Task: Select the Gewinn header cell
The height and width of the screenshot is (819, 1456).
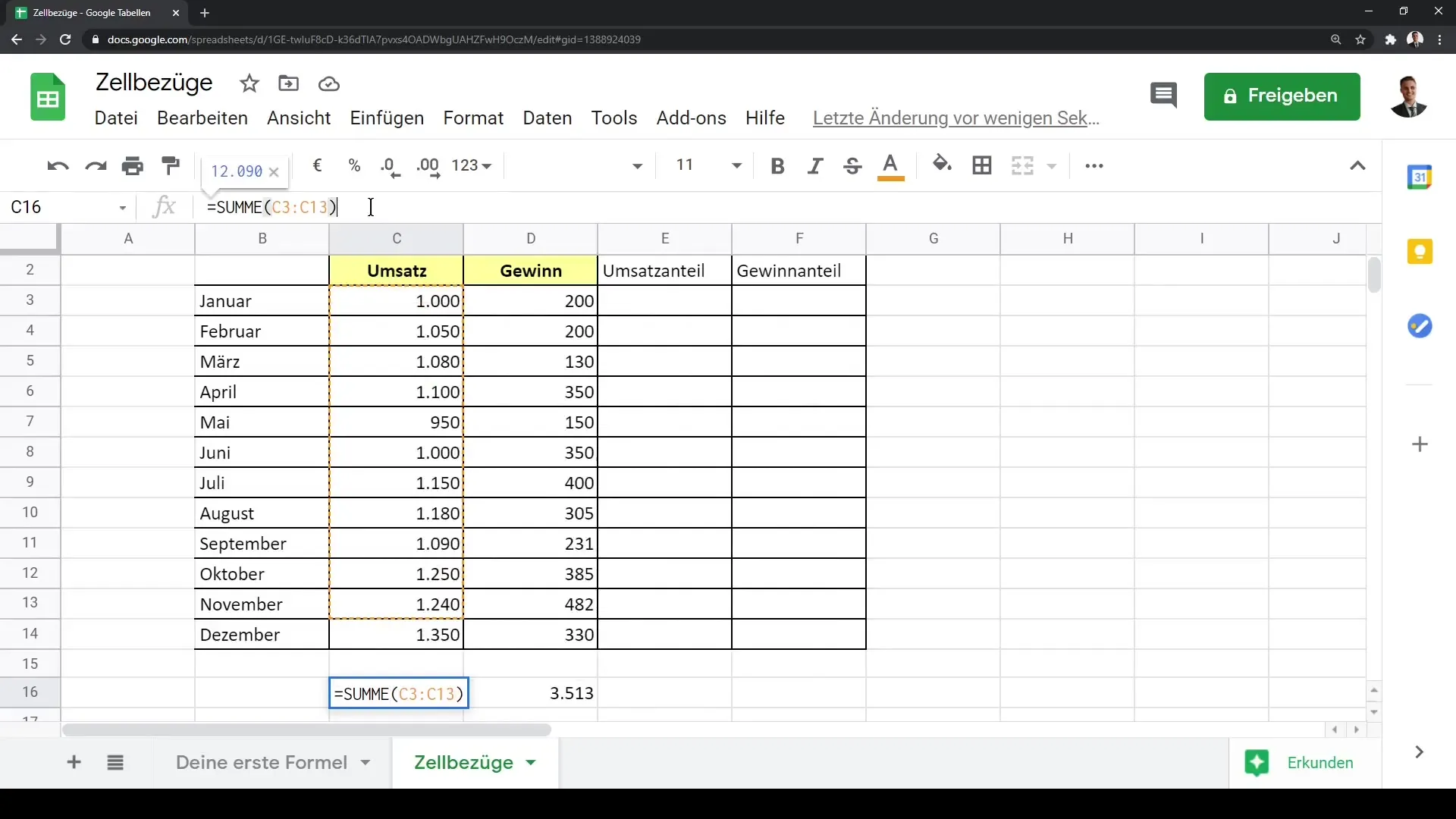Action: coord(531,271)
